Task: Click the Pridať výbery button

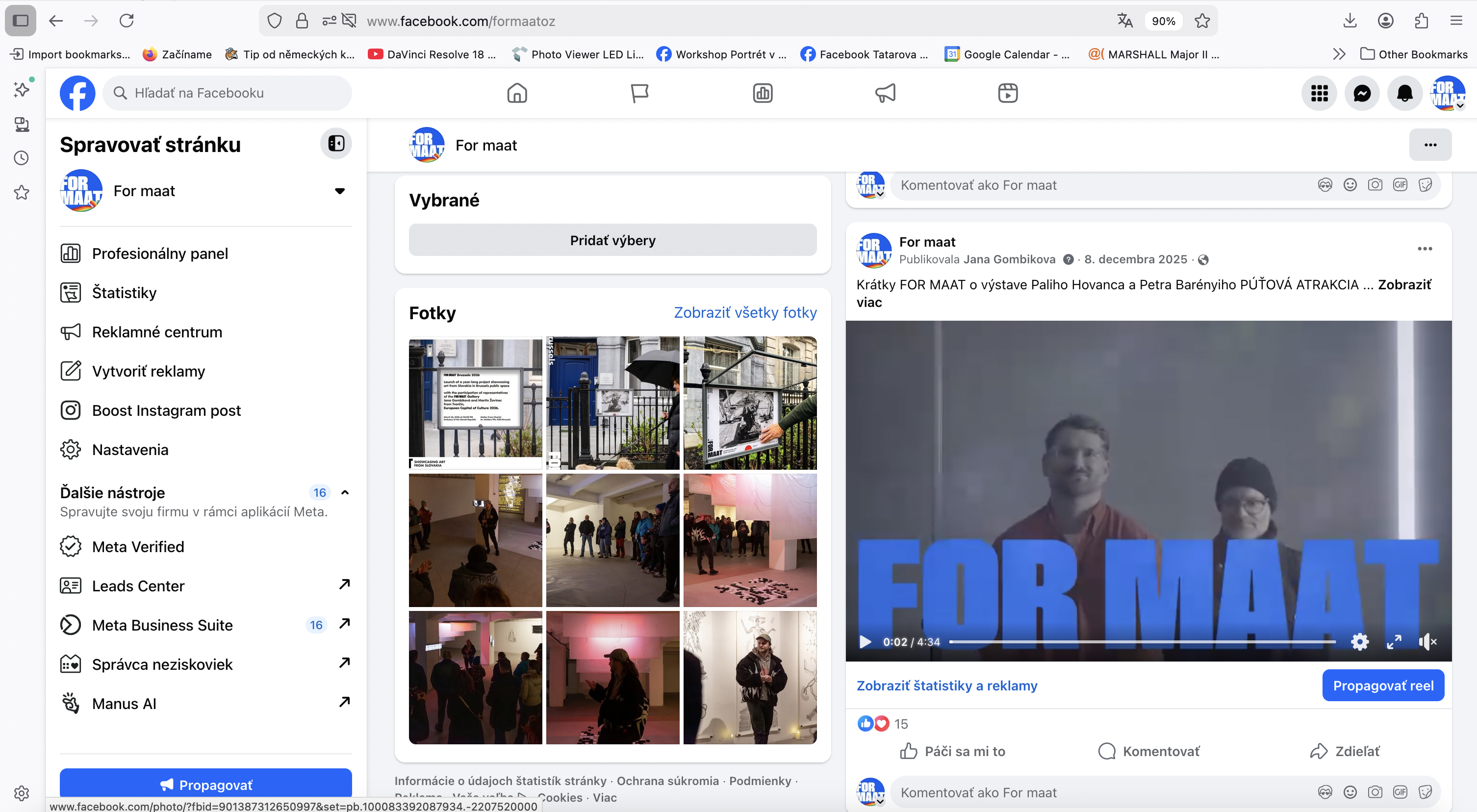Action: (612, 240)
